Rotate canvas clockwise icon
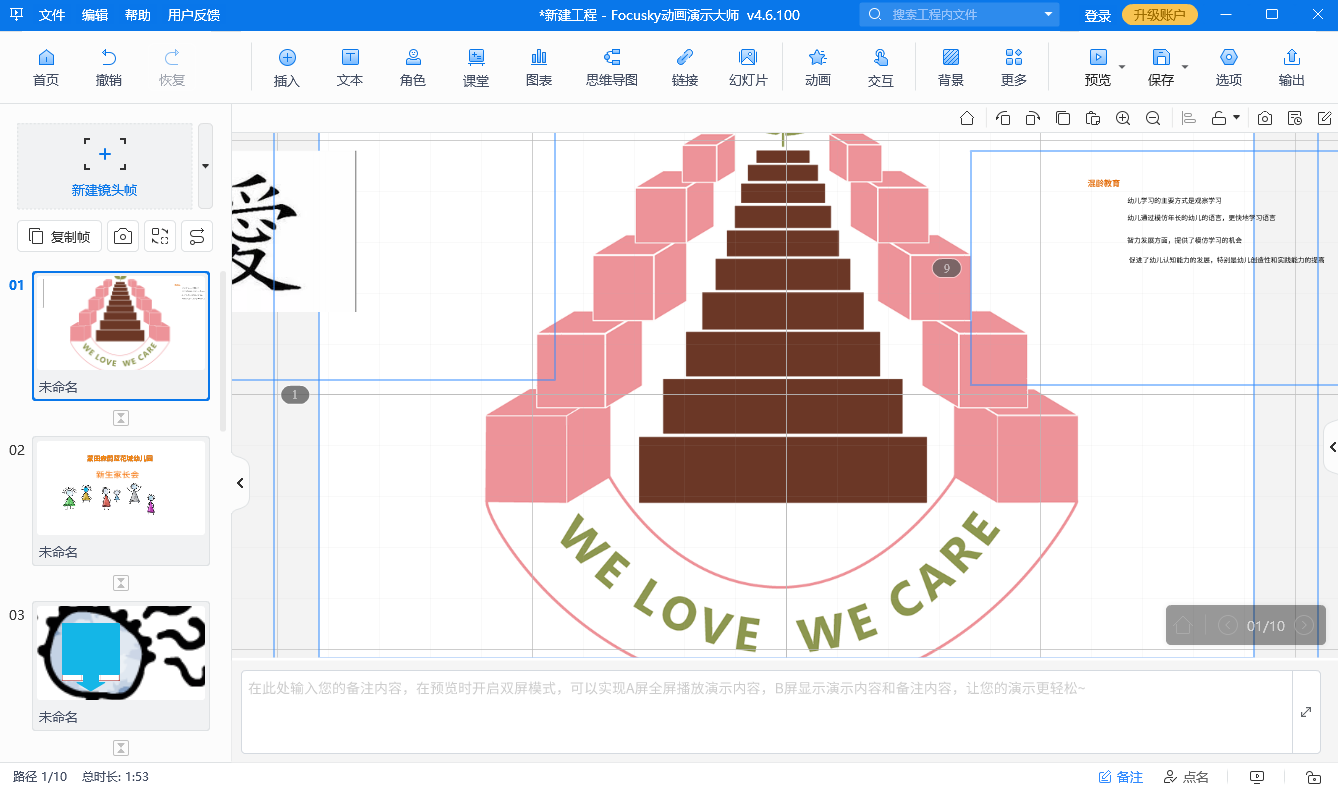1338x788 pixels. click(1033, 118)
